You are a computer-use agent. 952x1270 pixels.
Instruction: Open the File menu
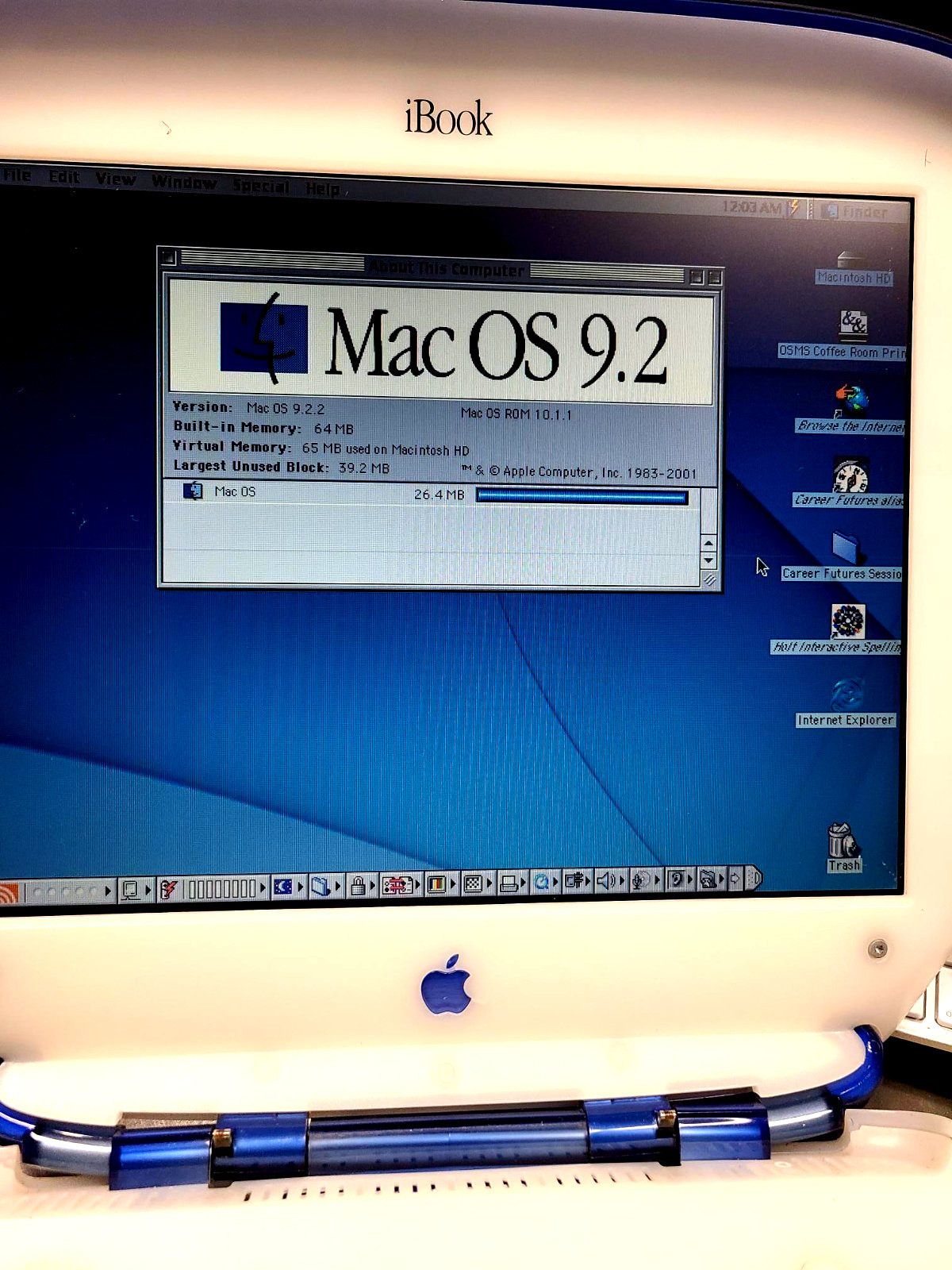[x=16, y=175]
